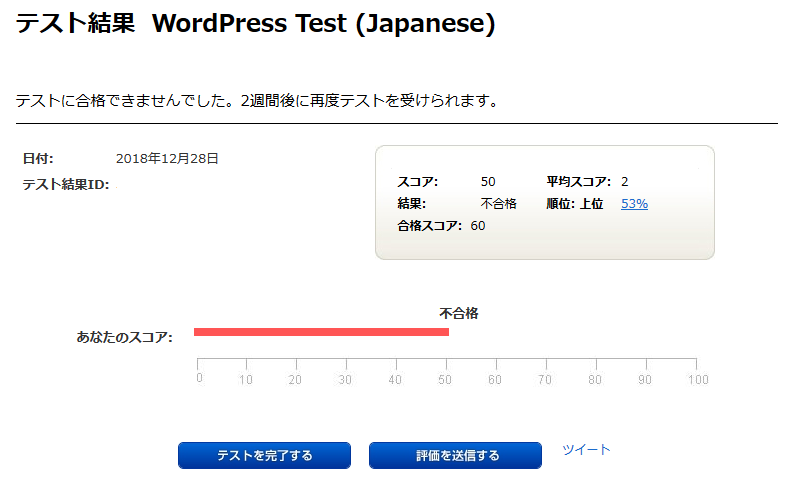Click the テスト結果ID: label
The height and width of the screenshot is (486, 786).
pyautogui.click(x=66, y=184)
